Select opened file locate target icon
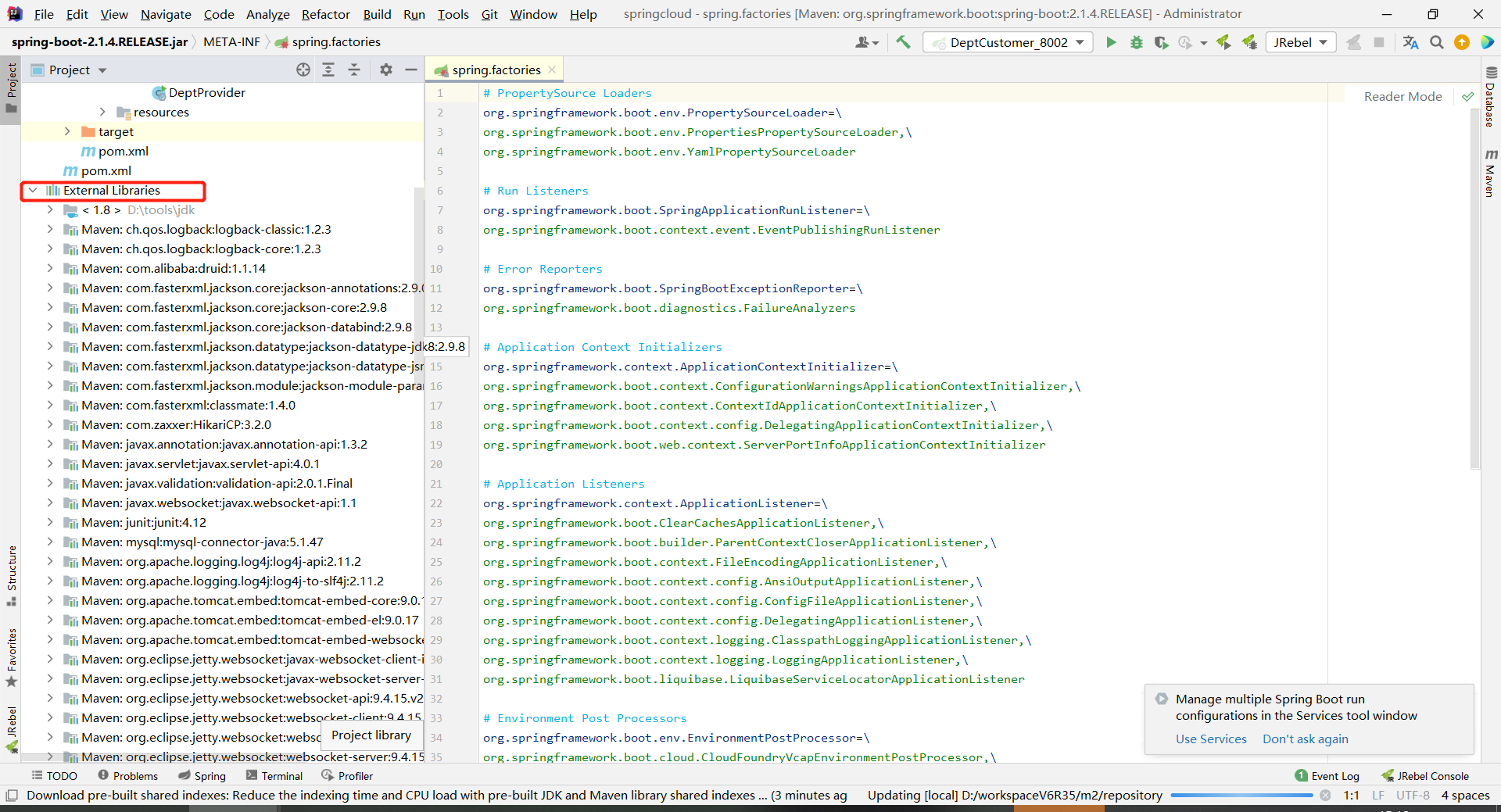The height and width of the screenshot is (812, 1501). click(x=303, y=70)
